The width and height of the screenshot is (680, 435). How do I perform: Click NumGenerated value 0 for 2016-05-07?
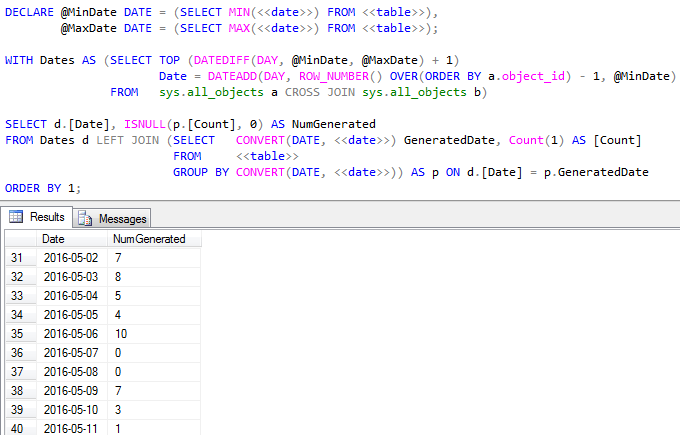tap(154, 353)
